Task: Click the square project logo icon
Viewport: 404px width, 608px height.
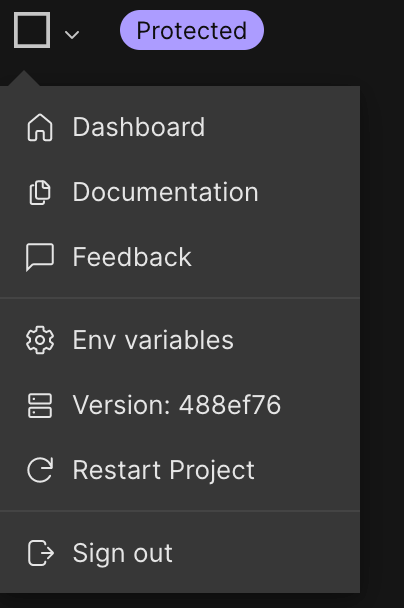Action: (x=32, y=30)
